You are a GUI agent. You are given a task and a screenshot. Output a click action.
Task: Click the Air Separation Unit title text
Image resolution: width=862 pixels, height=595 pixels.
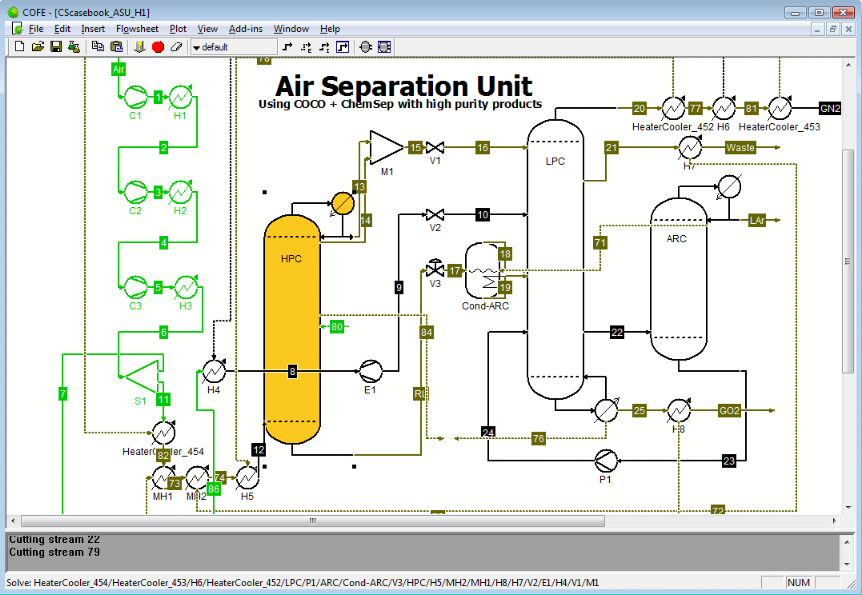tap(404, 86)
